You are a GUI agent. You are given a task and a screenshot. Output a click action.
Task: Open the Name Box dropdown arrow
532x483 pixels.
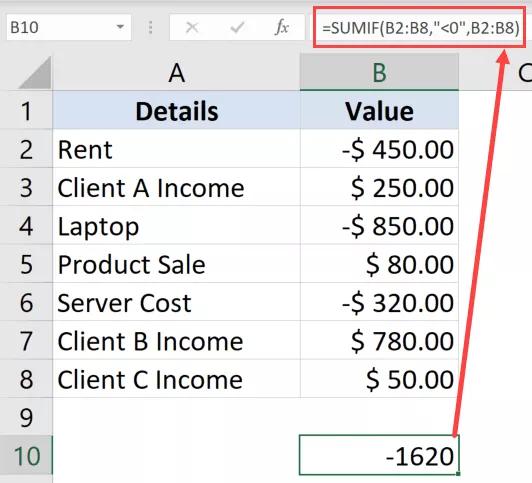click(120, 27)
